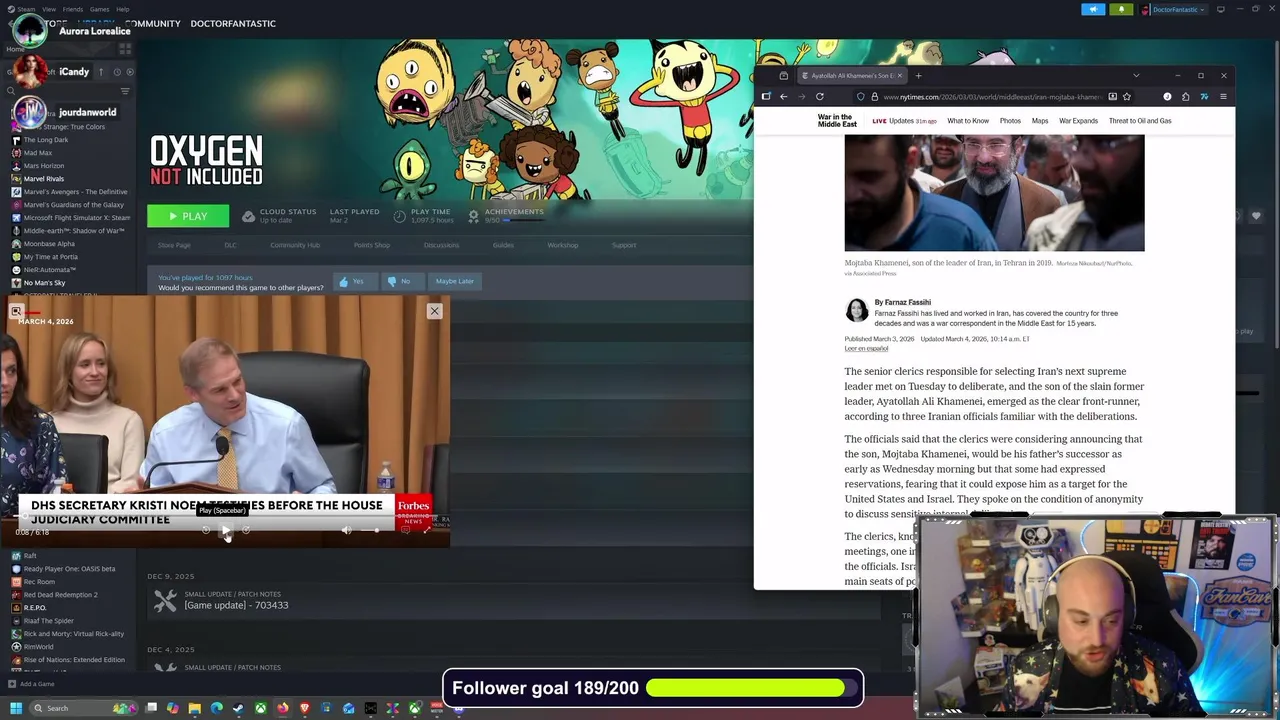This screenshot has width=1280, height=720.
Task: Start Oxygen Not Included with green PLAY button
Action: 188,216
